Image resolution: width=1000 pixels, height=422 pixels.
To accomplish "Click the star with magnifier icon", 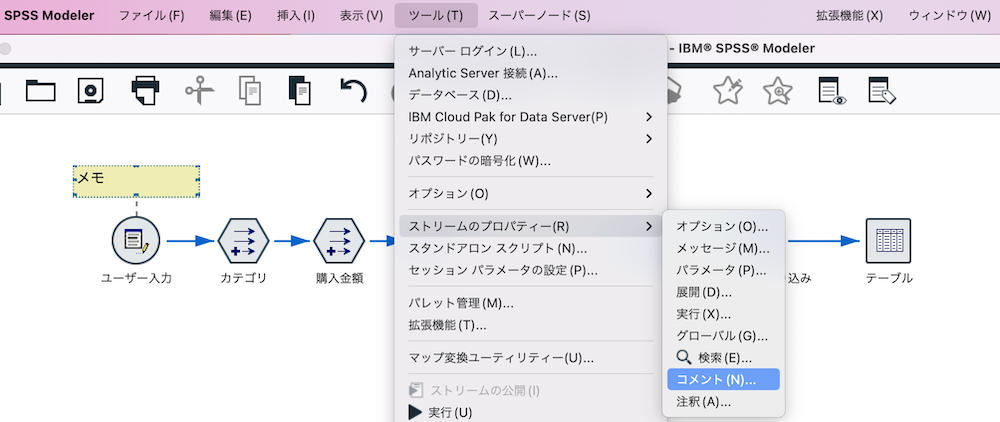I will coord(778,91).
